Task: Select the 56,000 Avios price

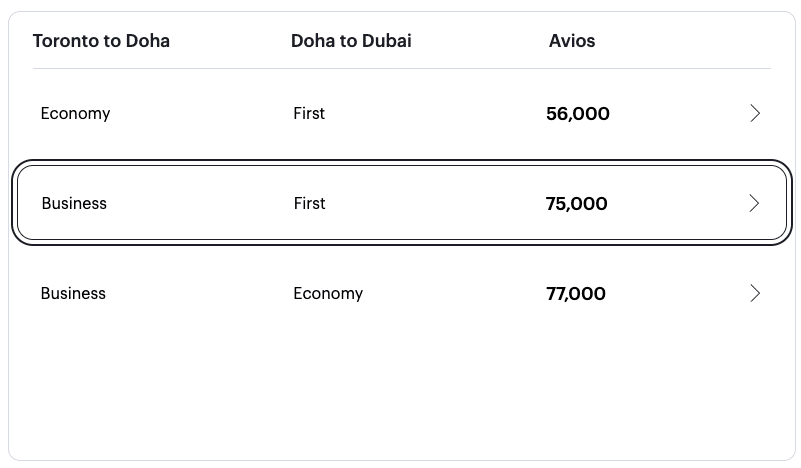Action: [x=578, y=114]
